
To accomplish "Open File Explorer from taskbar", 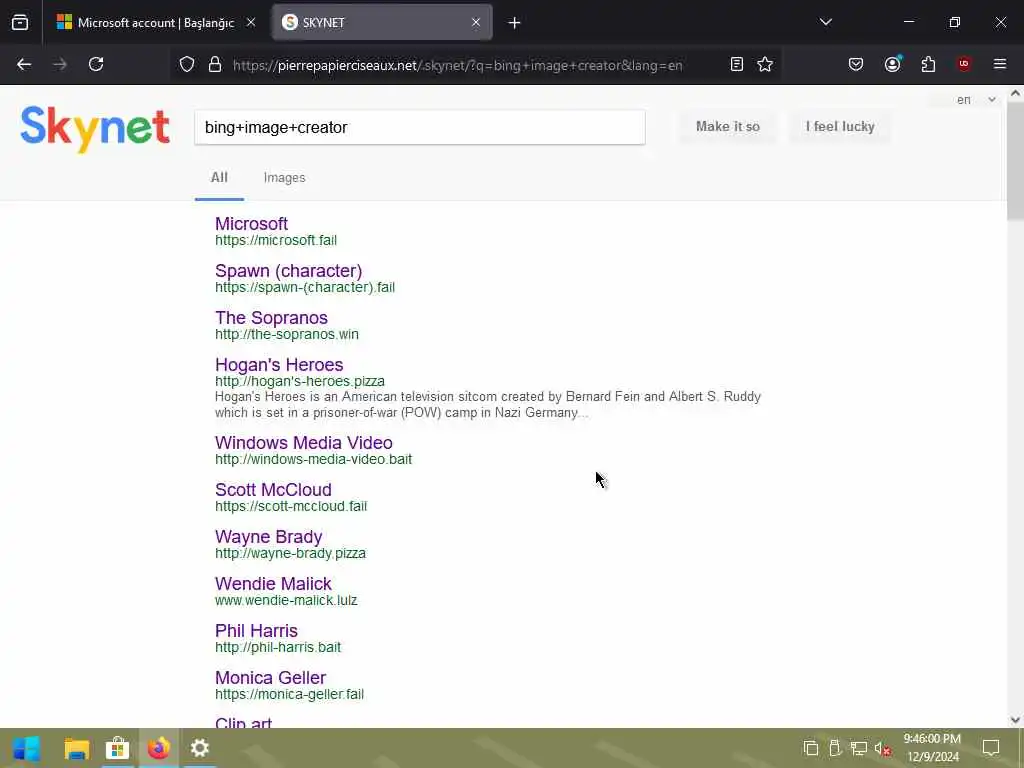I will coord(76,748).
